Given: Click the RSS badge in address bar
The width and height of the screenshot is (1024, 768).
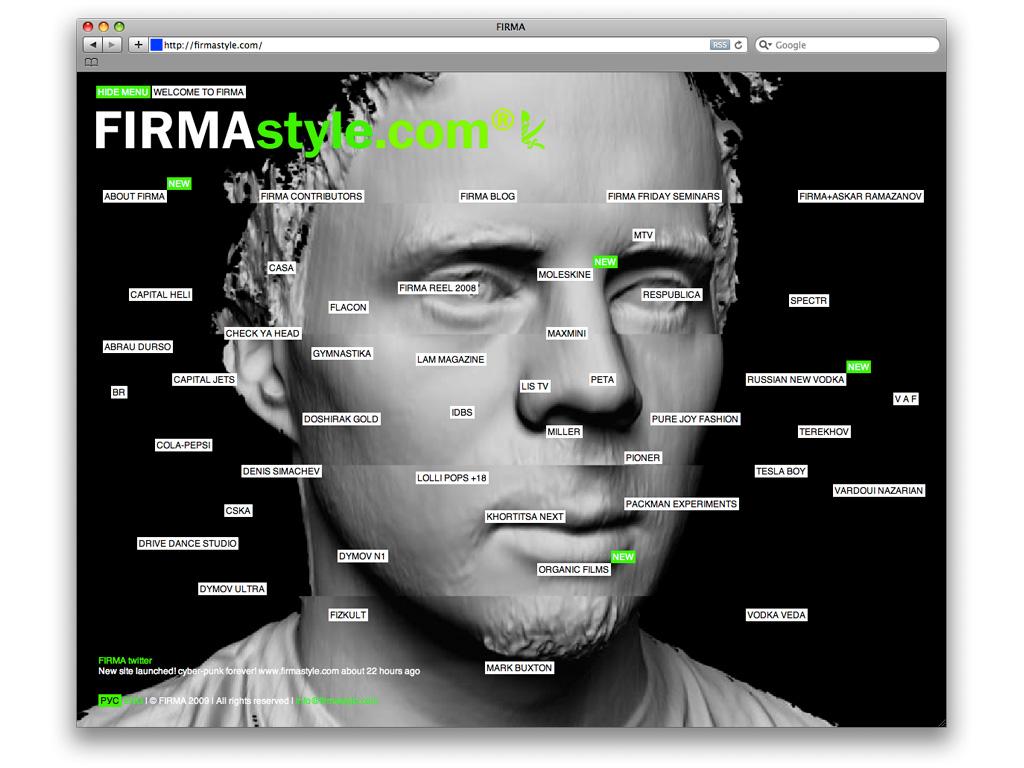Looking at the screenshot, I should tap(720, 44).
